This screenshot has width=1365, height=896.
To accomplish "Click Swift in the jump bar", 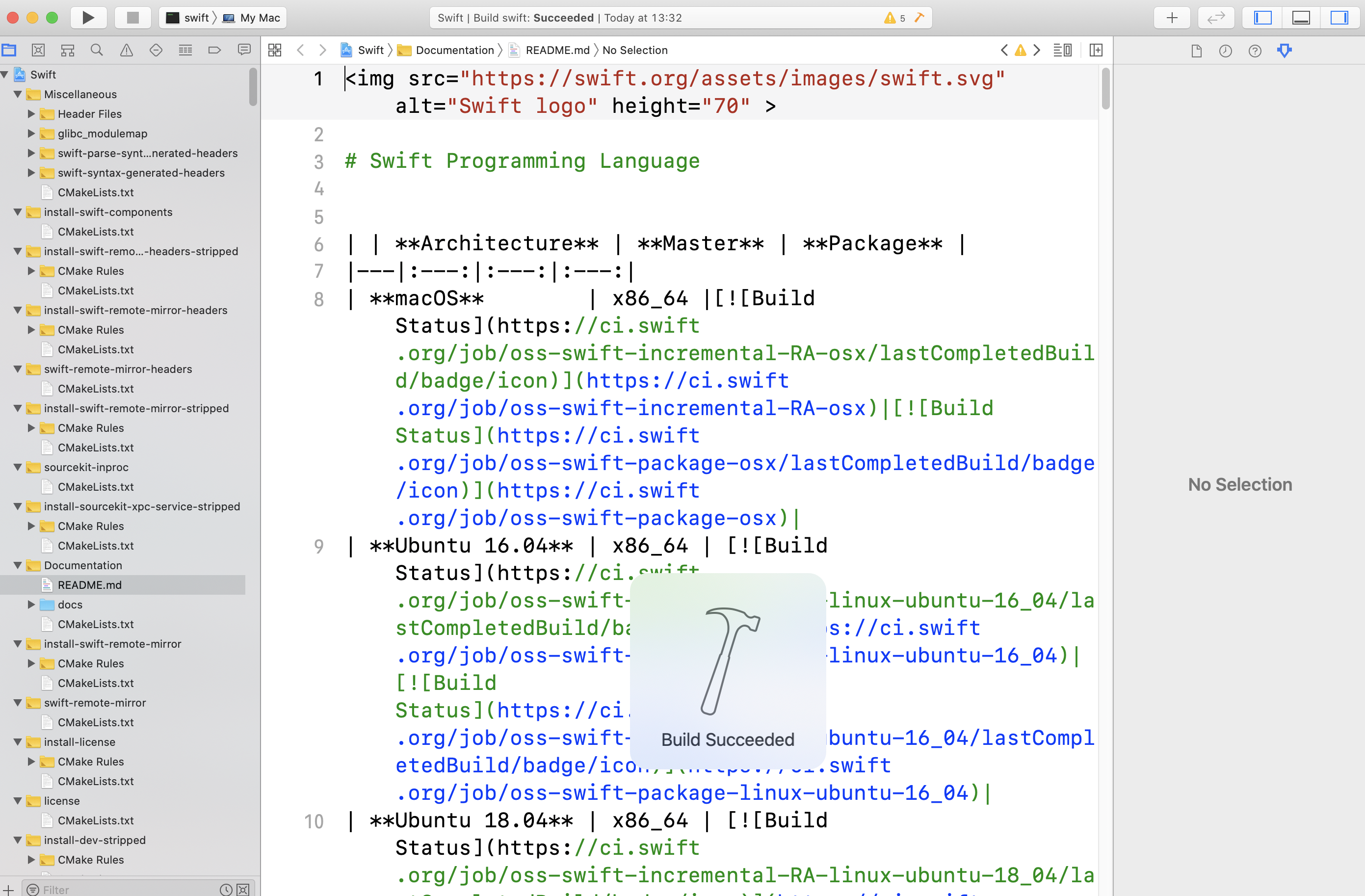I will (363, 51).
